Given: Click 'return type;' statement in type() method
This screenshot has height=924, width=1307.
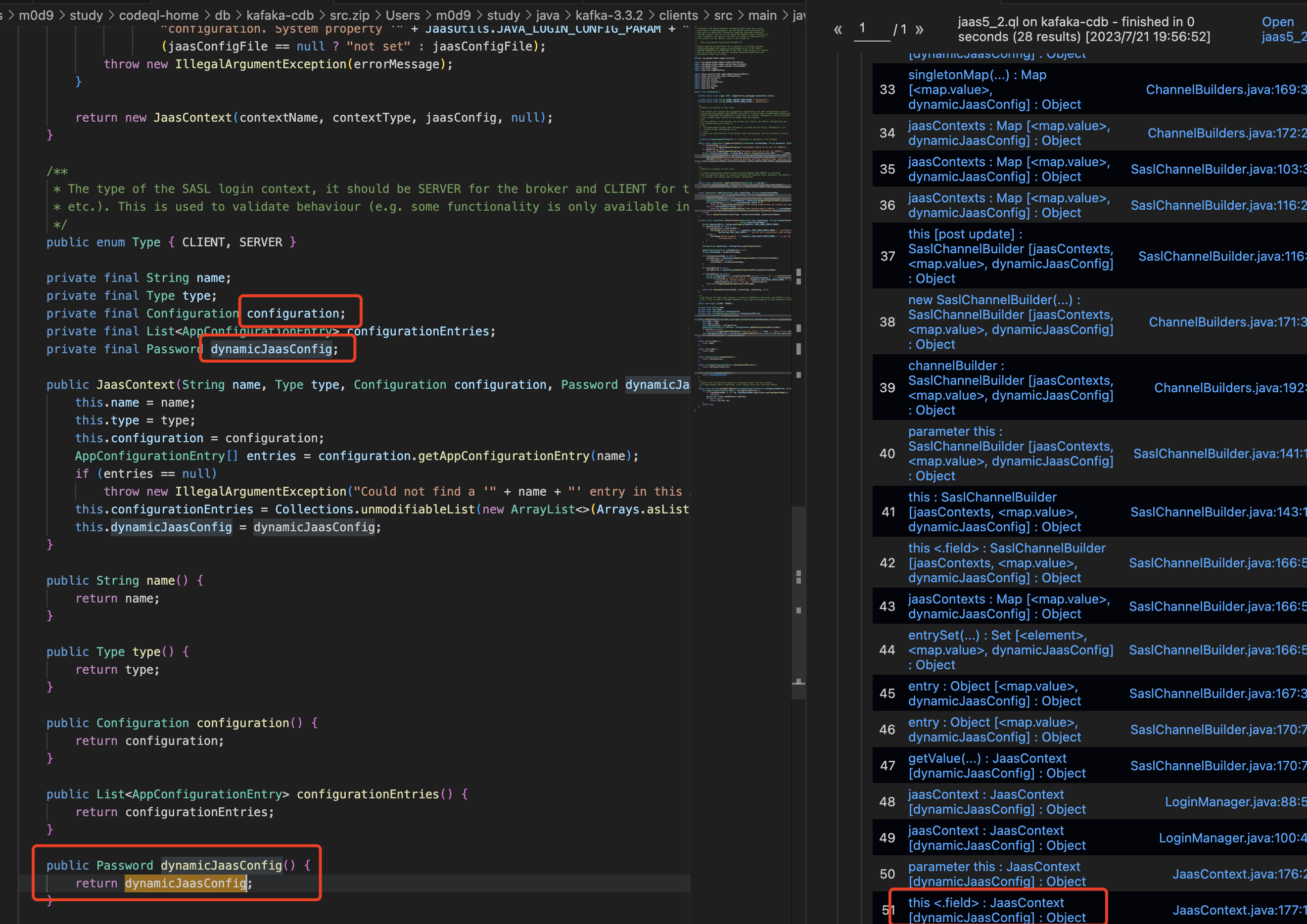Looking at the screenshot, I should [x=118, y=670].
